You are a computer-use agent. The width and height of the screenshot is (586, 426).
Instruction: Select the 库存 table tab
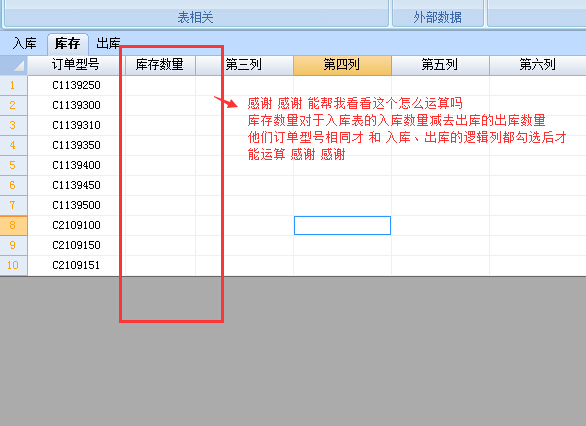[x=68, y=44]
